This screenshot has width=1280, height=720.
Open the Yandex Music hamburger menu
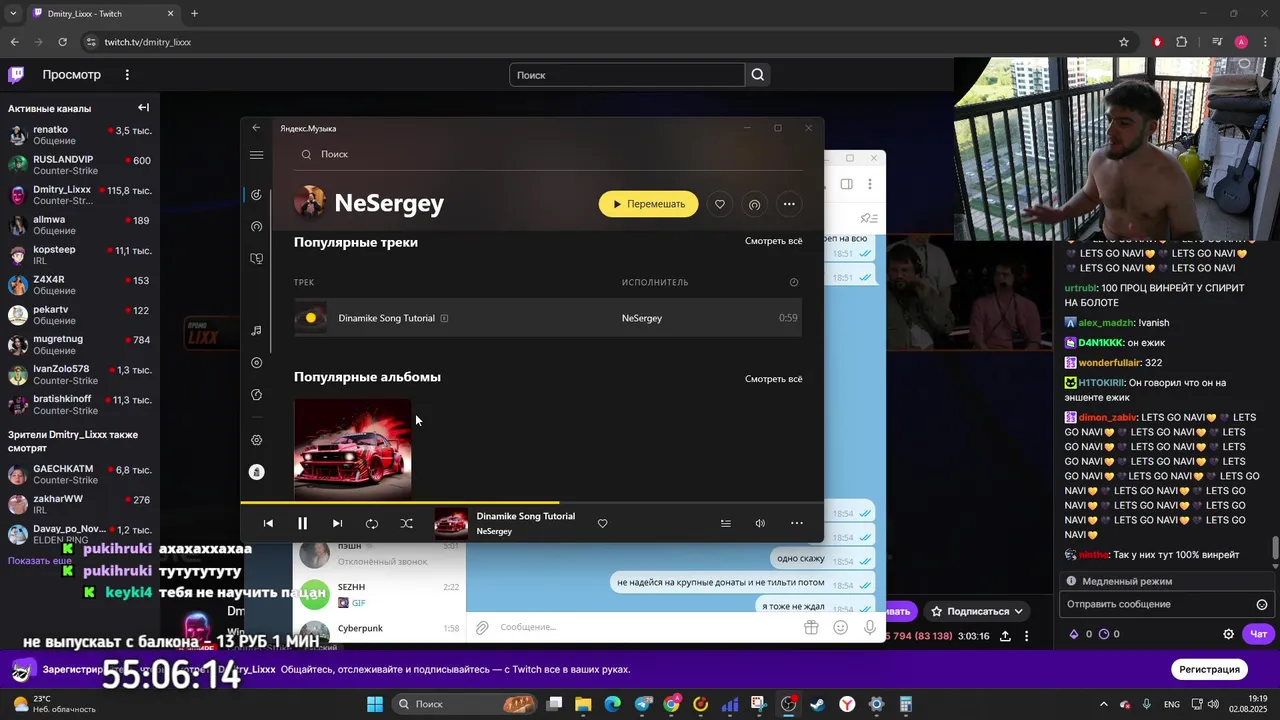click(x=256, y=155)
